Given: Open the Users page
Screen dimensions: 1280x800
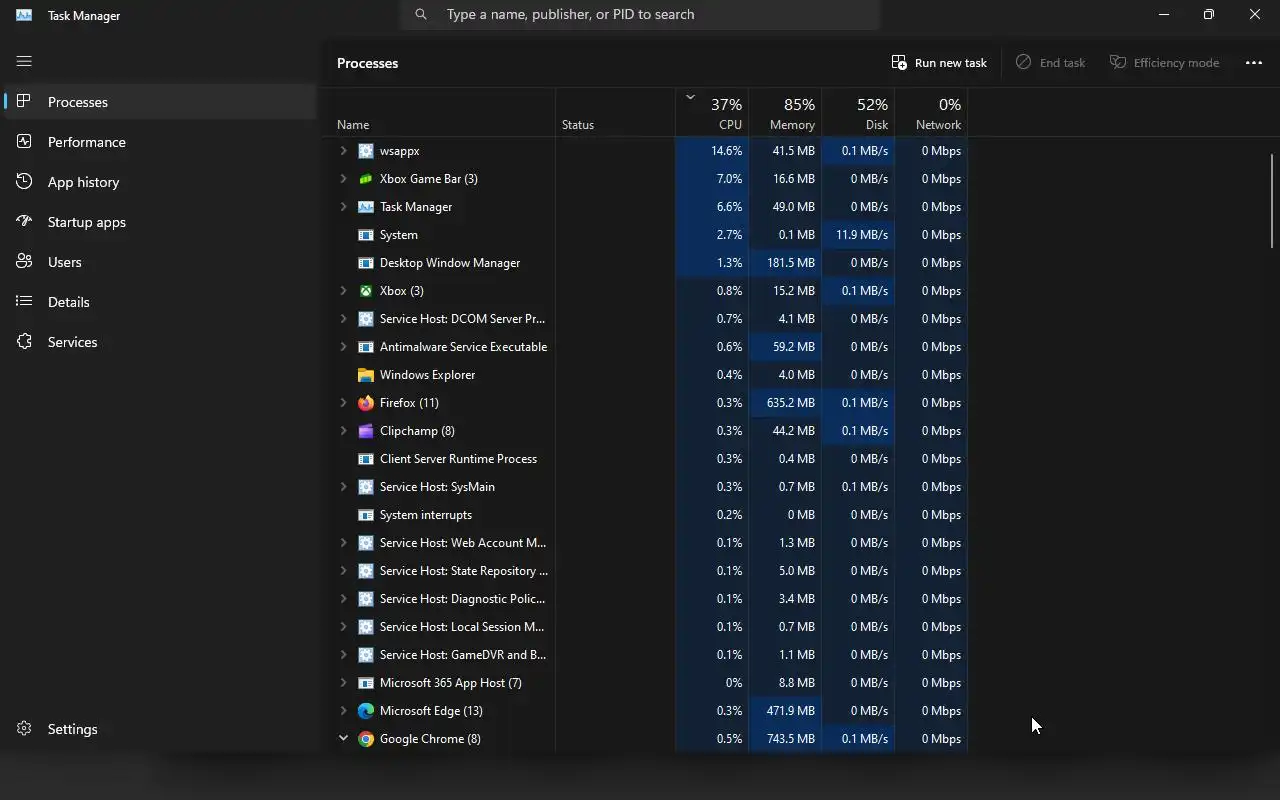Looking at the screenshot, I should (x=160, y=262).
